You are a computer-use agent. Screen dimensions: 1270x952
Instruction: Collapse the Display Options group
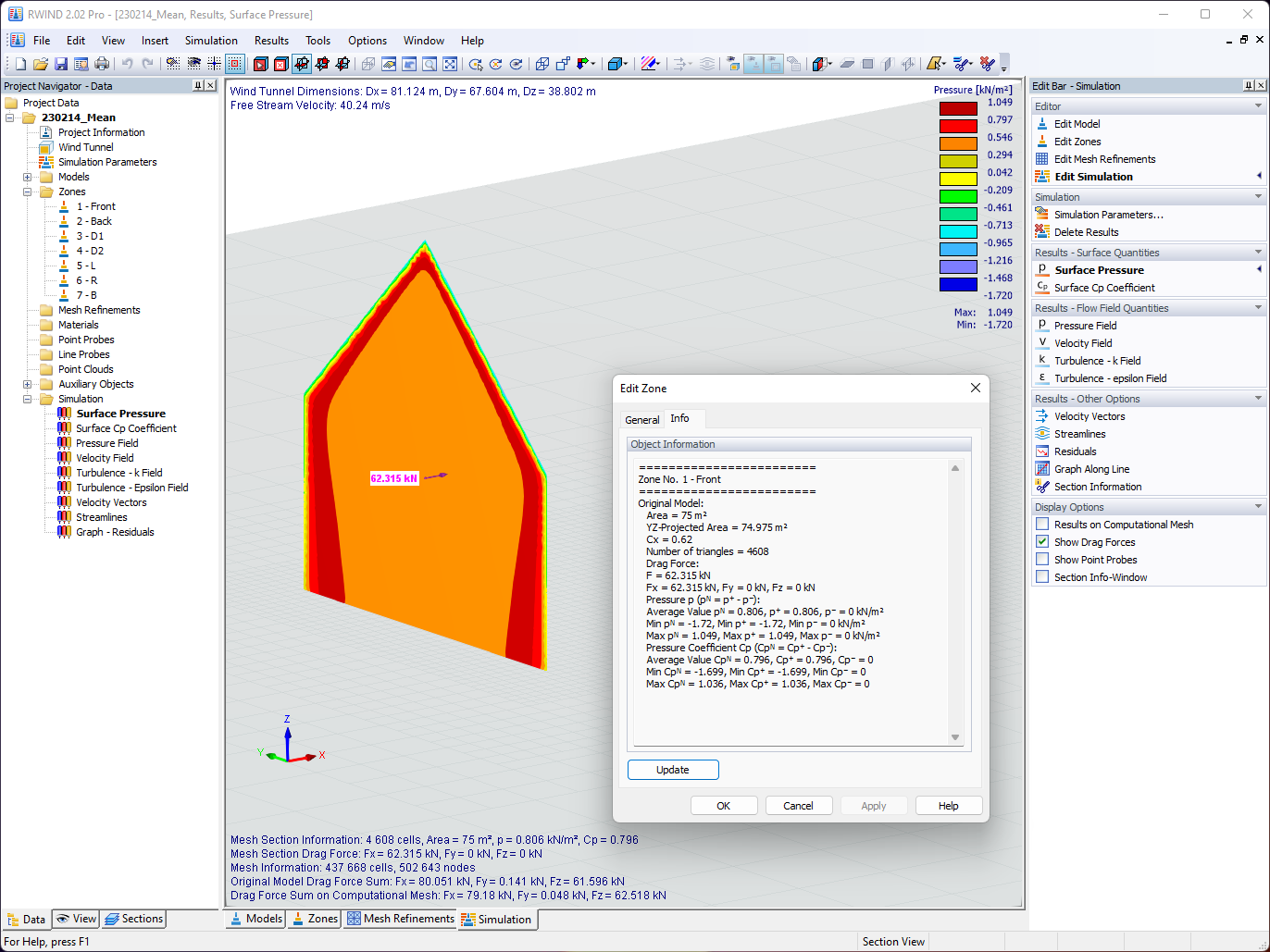pos(1258,507)
